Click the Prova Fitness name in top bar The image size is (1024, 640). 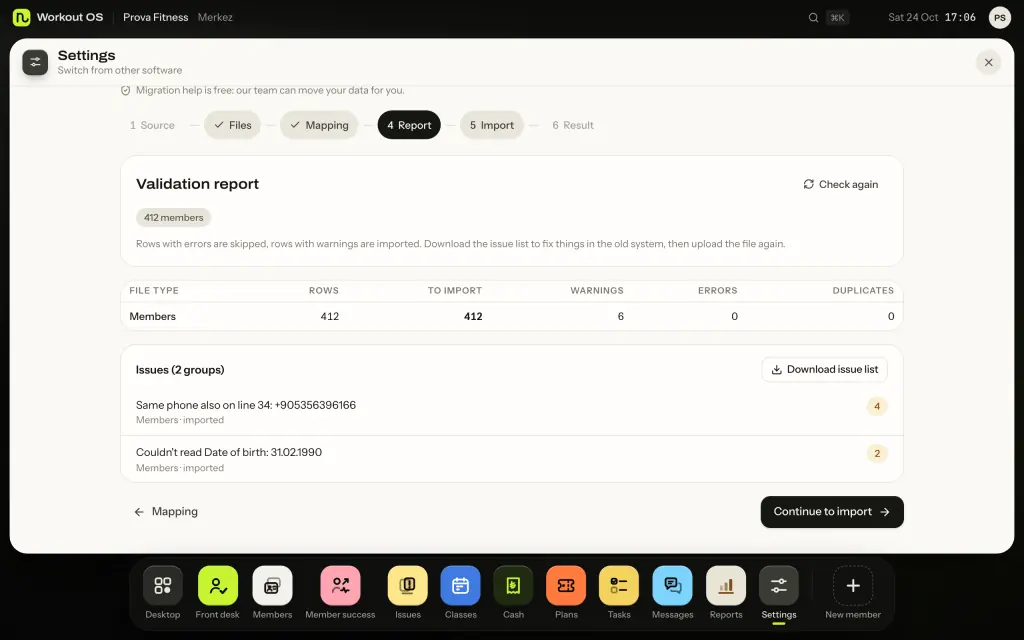pyautogui.click(x=155, y=18)
